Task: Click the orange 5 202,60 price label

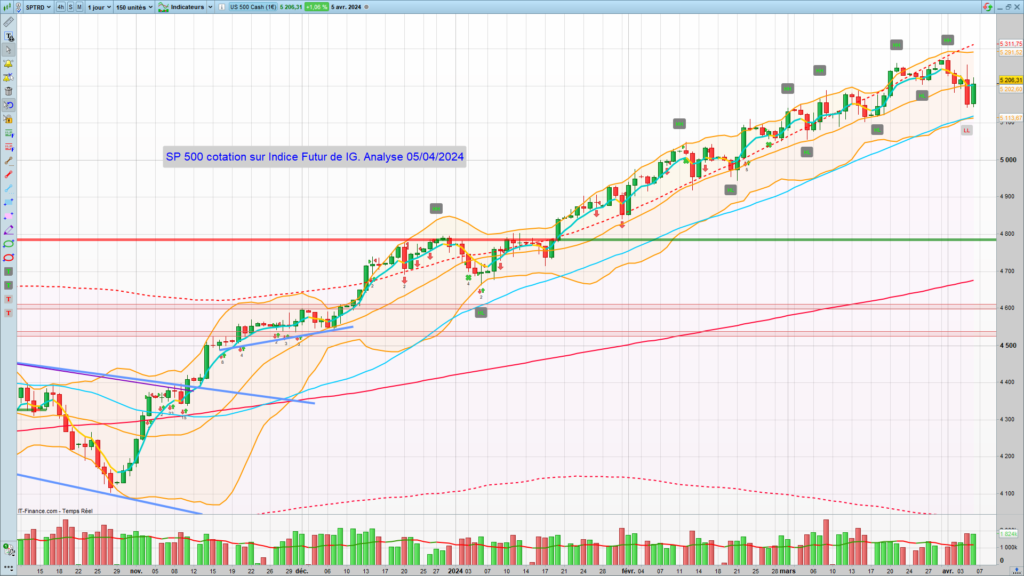Action: [1010, 89]
